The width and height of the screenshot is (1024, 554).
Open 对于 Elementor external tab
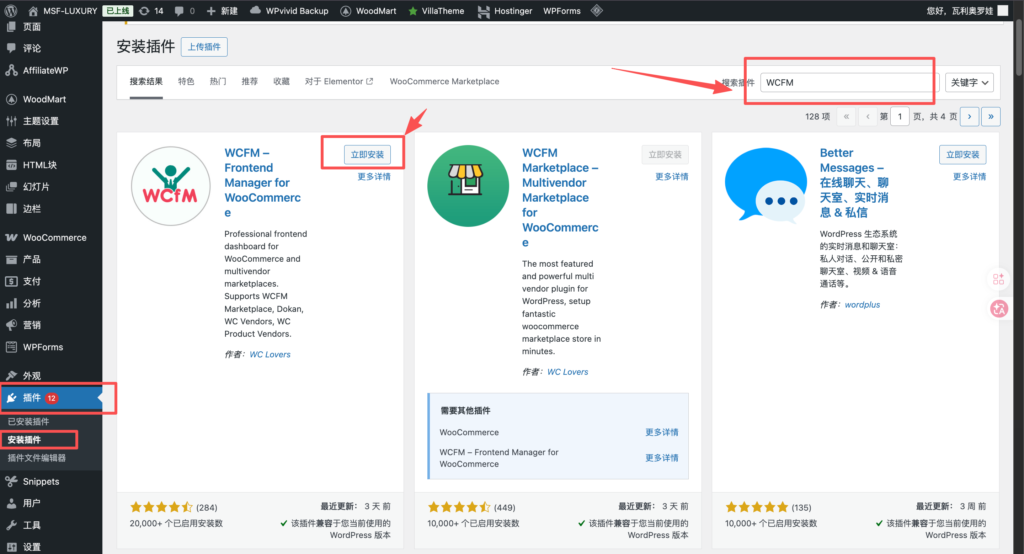[x=339, y=82]
